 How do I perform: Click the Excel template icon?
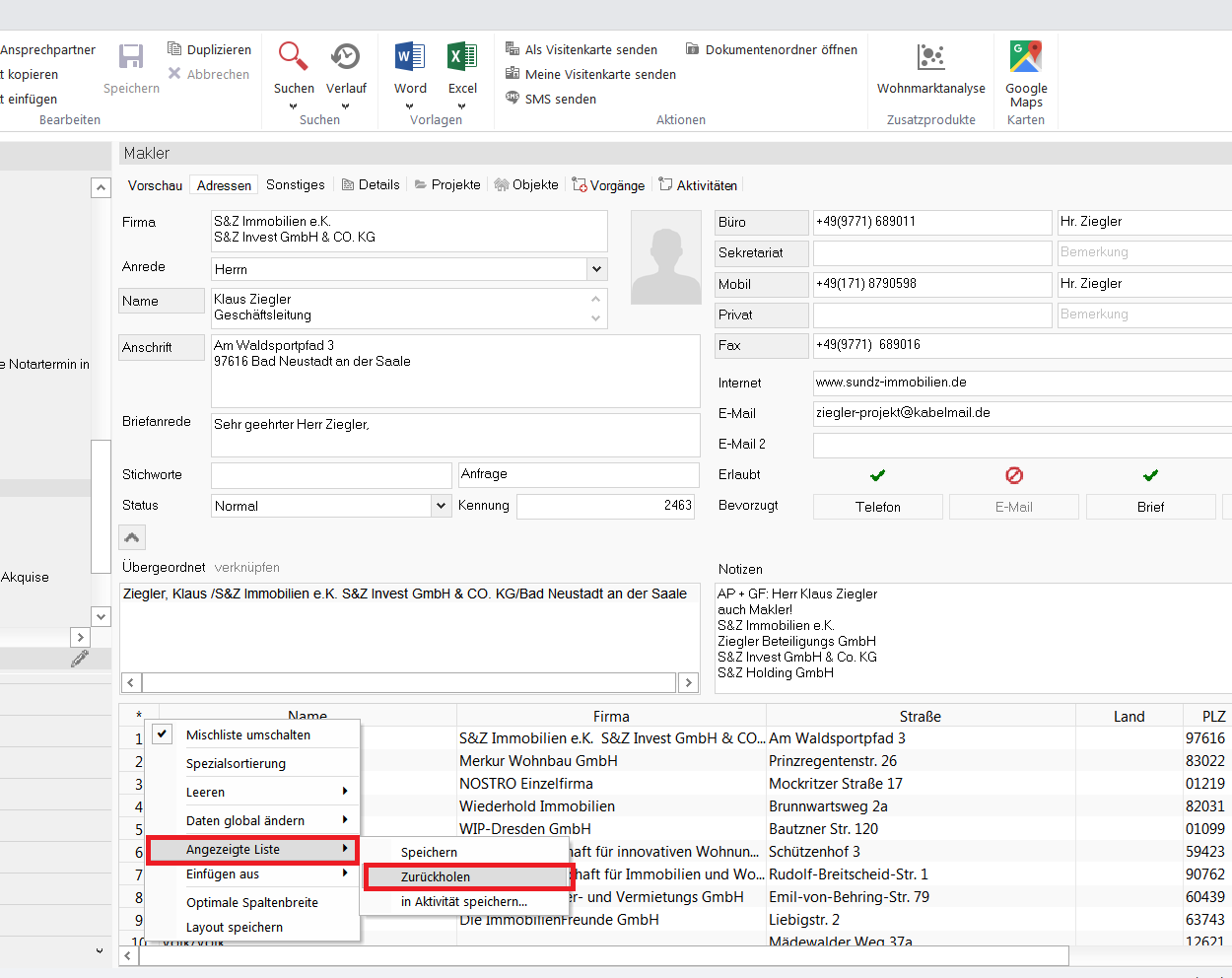coord(461,57)
